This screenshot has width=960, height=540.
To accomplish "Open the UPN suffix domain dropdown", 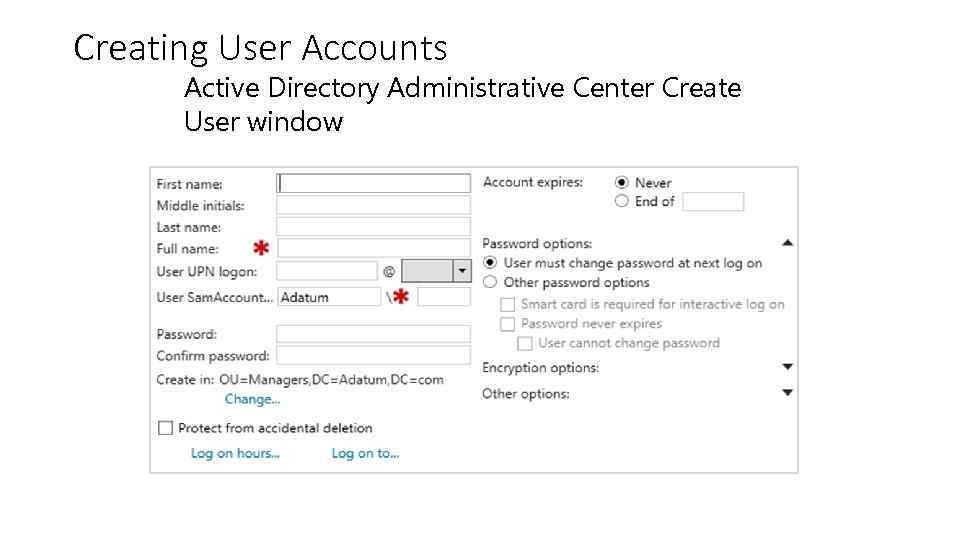I will point(462,271).
